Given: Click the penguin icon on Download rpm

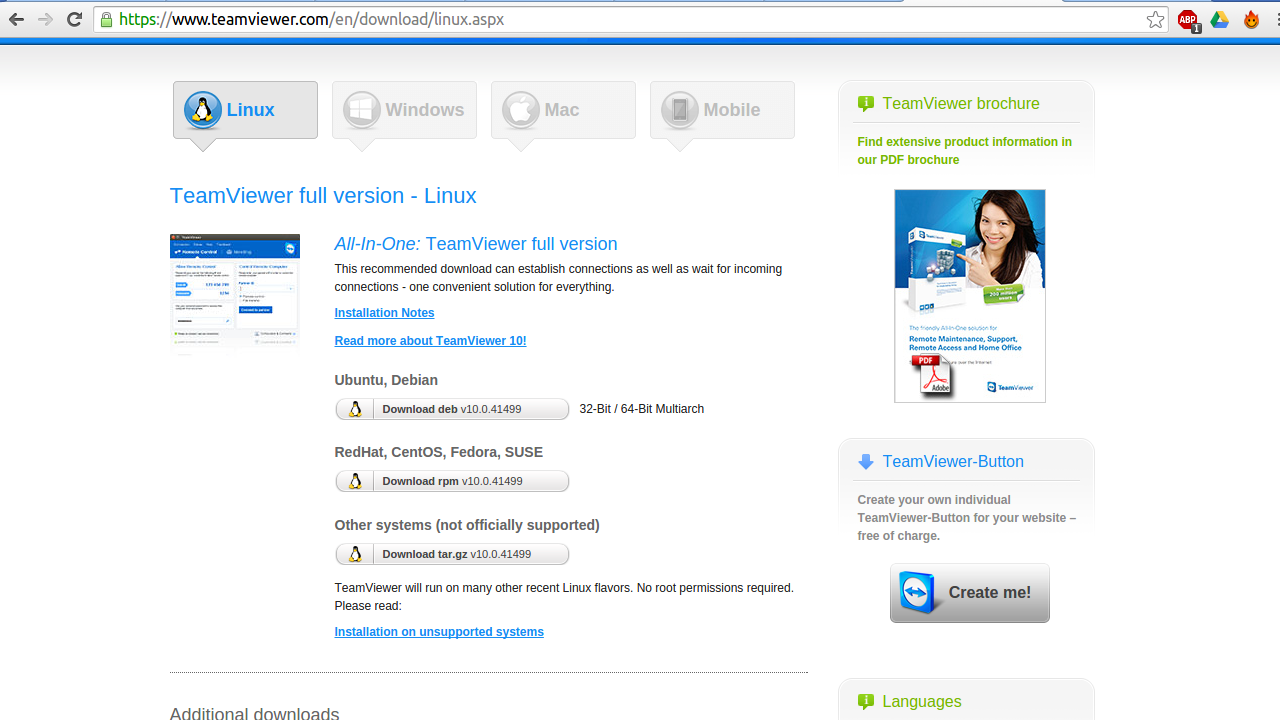Looking at the screenshot, I should point(355,481).
